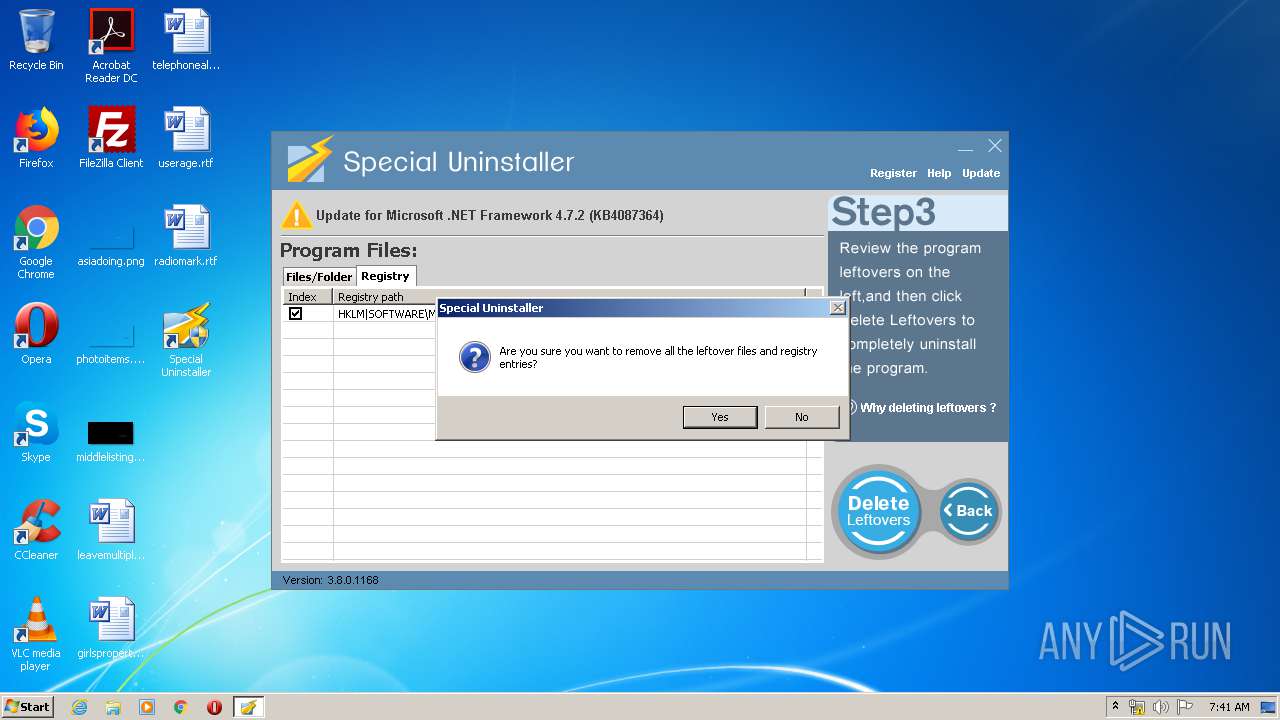The width and height of the screenshot is (1280, 720).
Task: Open the Help menu link
Action: click(939, 173)
